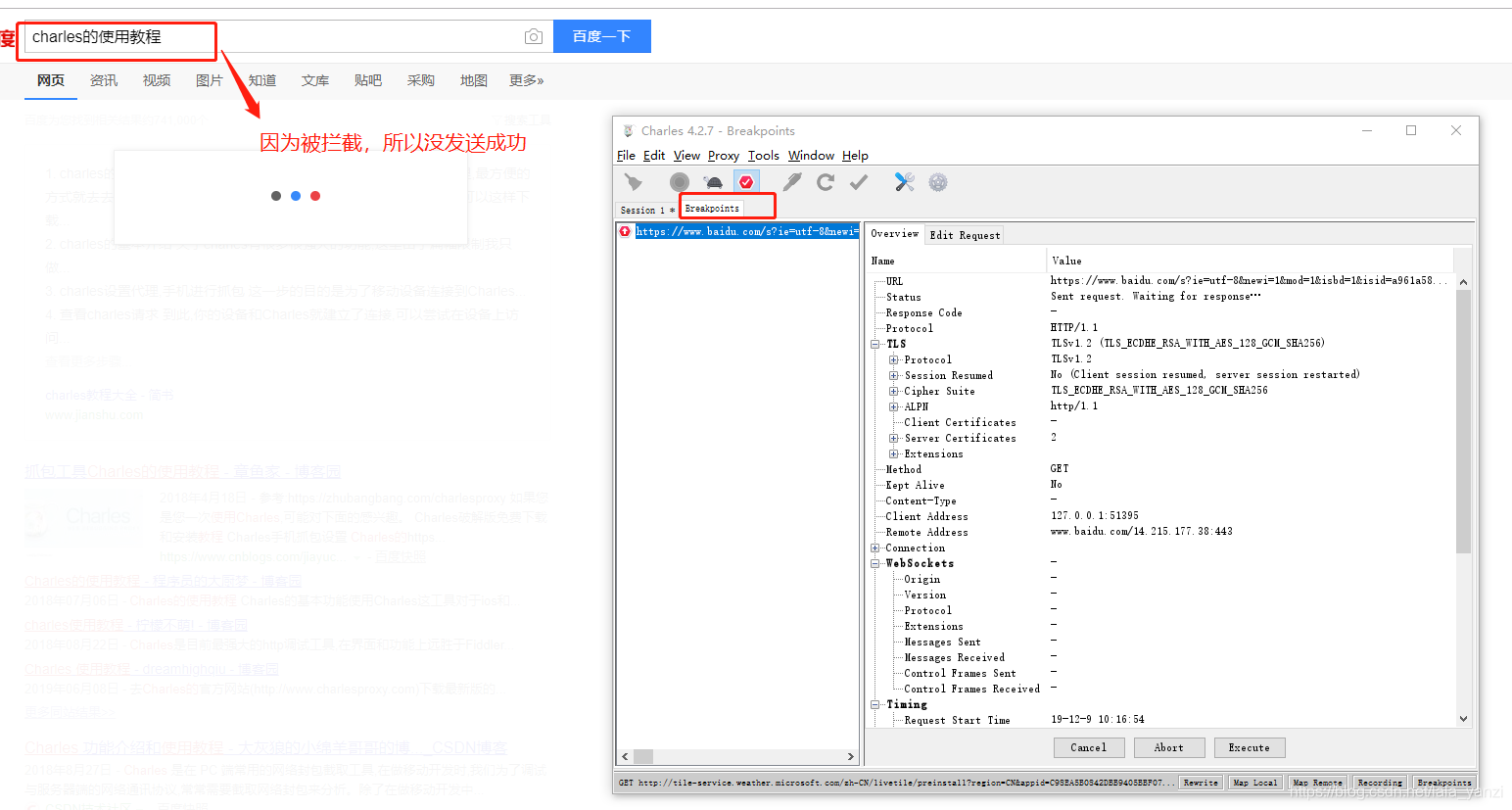1512x810 pixels.
Task: Toggle the throttling turtle icon
Action: [714, 182]
